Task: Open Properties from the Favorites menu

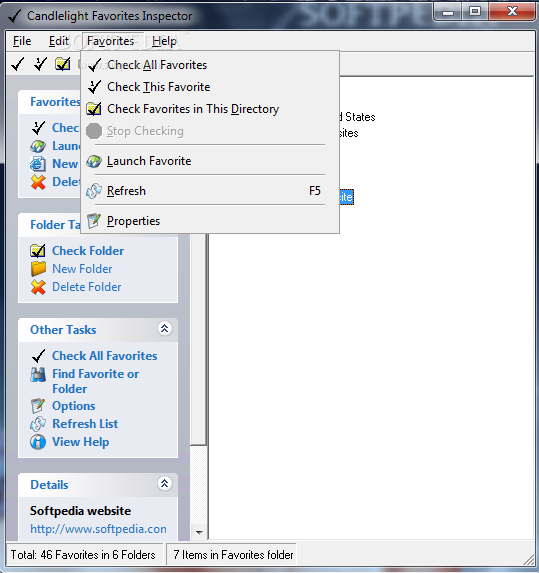Action: point(210,221)
